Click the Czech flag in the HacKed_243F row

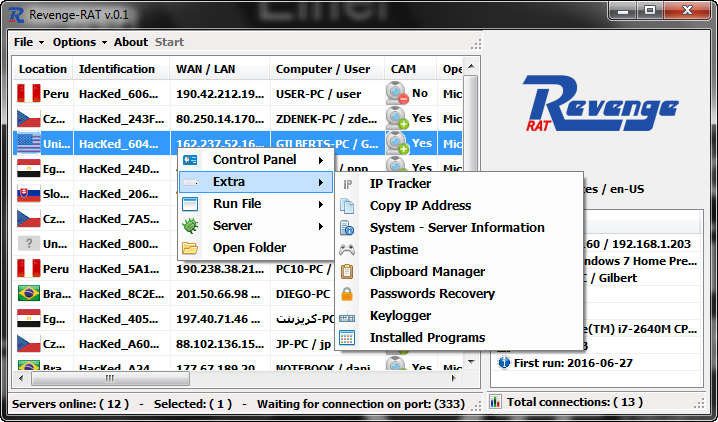tap(28, 119)
